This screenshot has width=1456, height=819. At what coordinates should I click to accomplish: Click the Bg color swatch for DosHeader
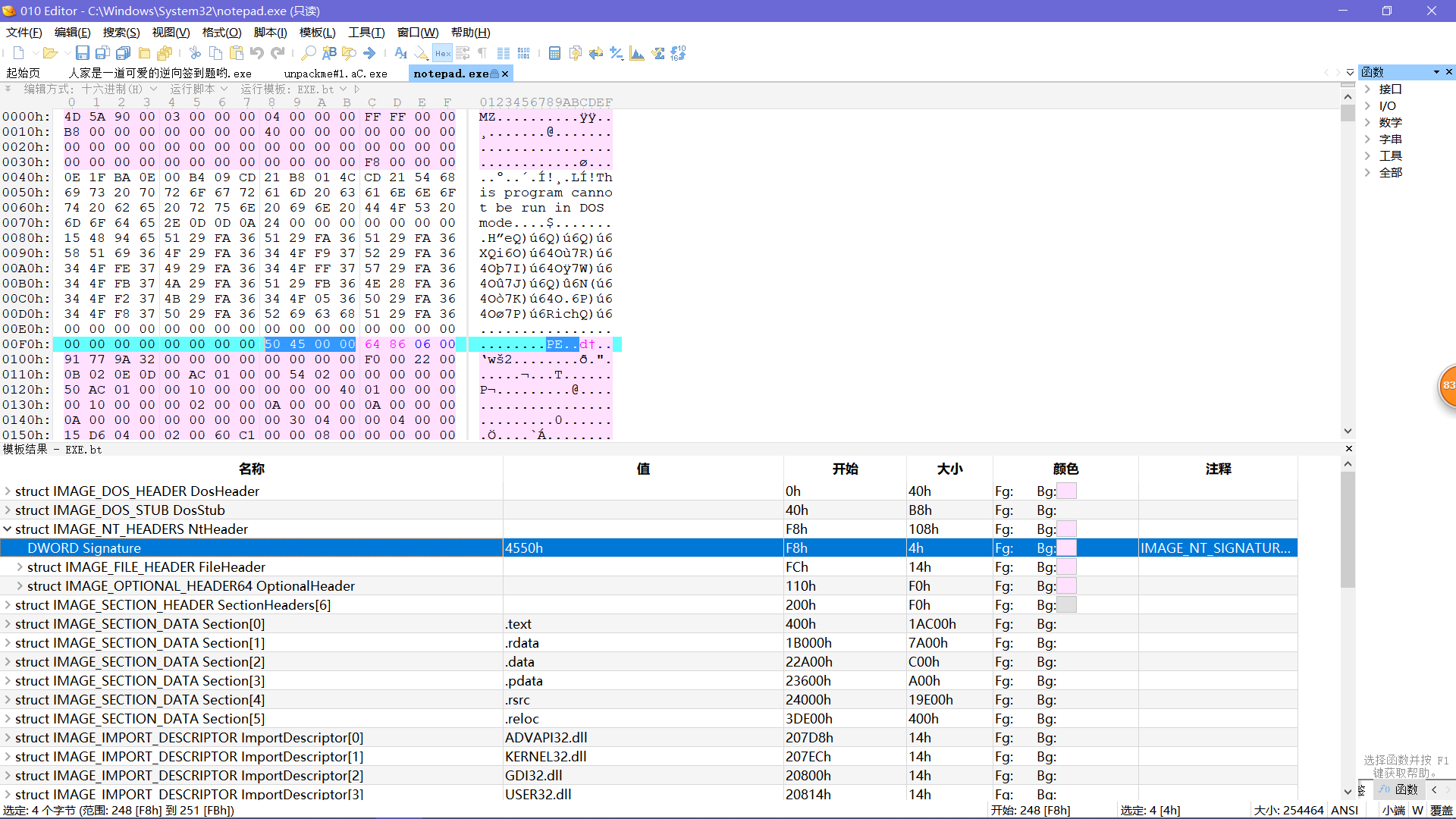pos(1066,491)
